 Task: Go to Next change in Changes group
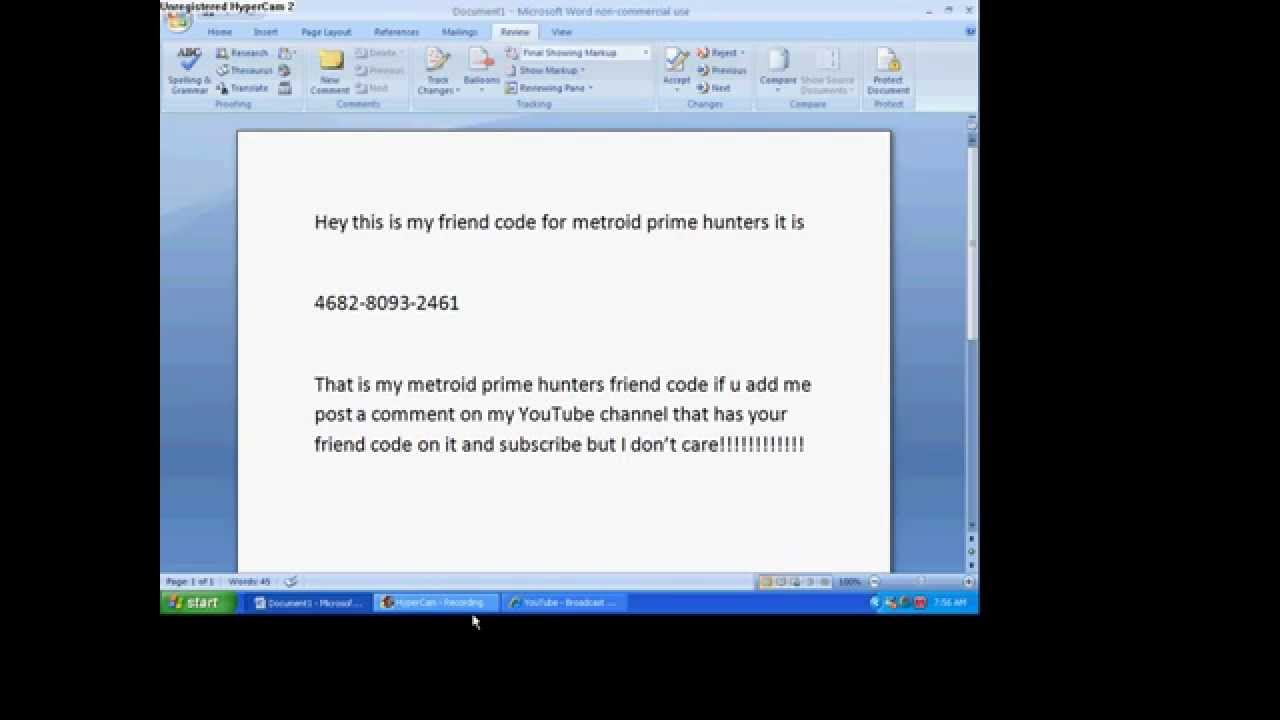point(714,88)
